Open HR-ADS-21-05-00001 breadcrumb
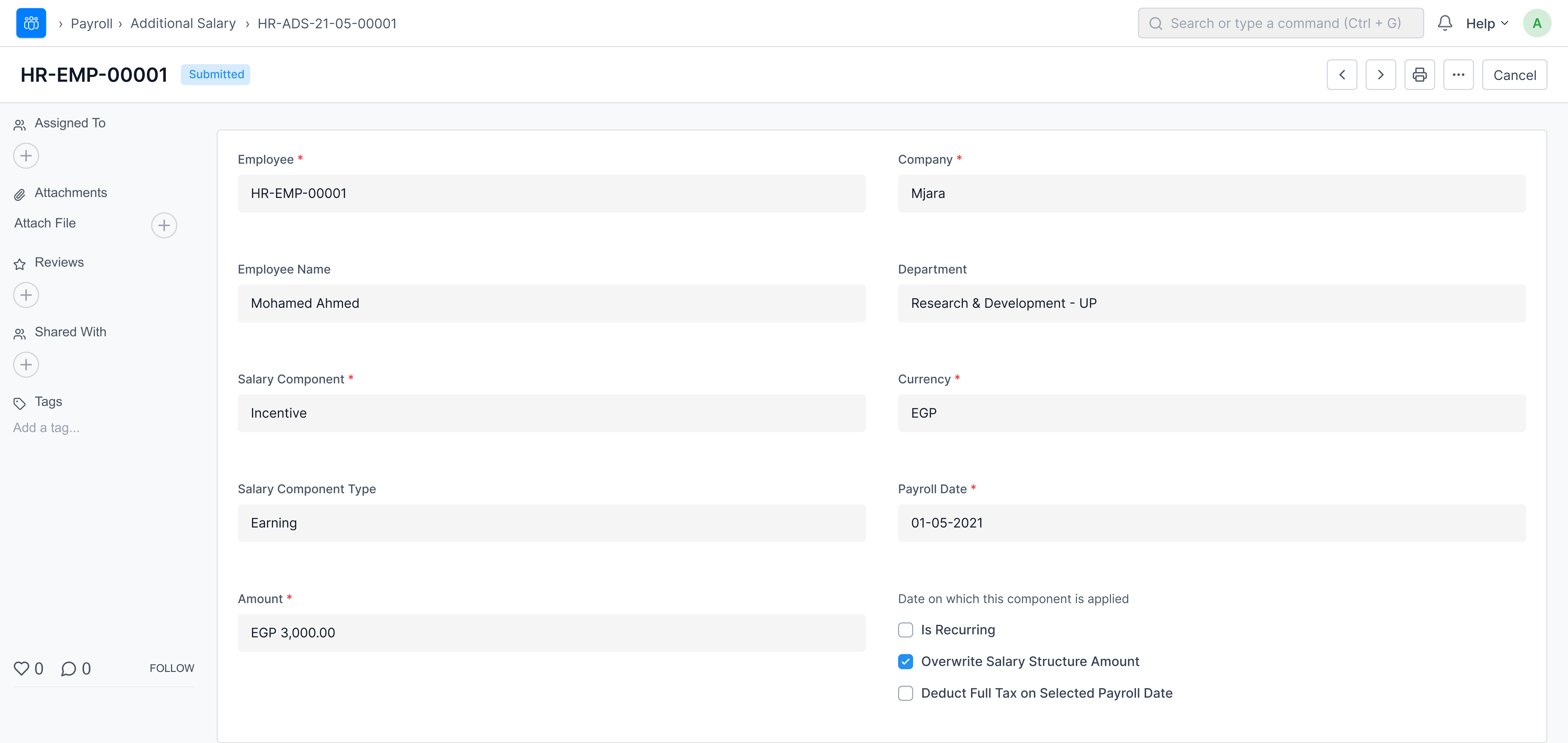Screen dimensions: 1568x743 tap(327, 23)
